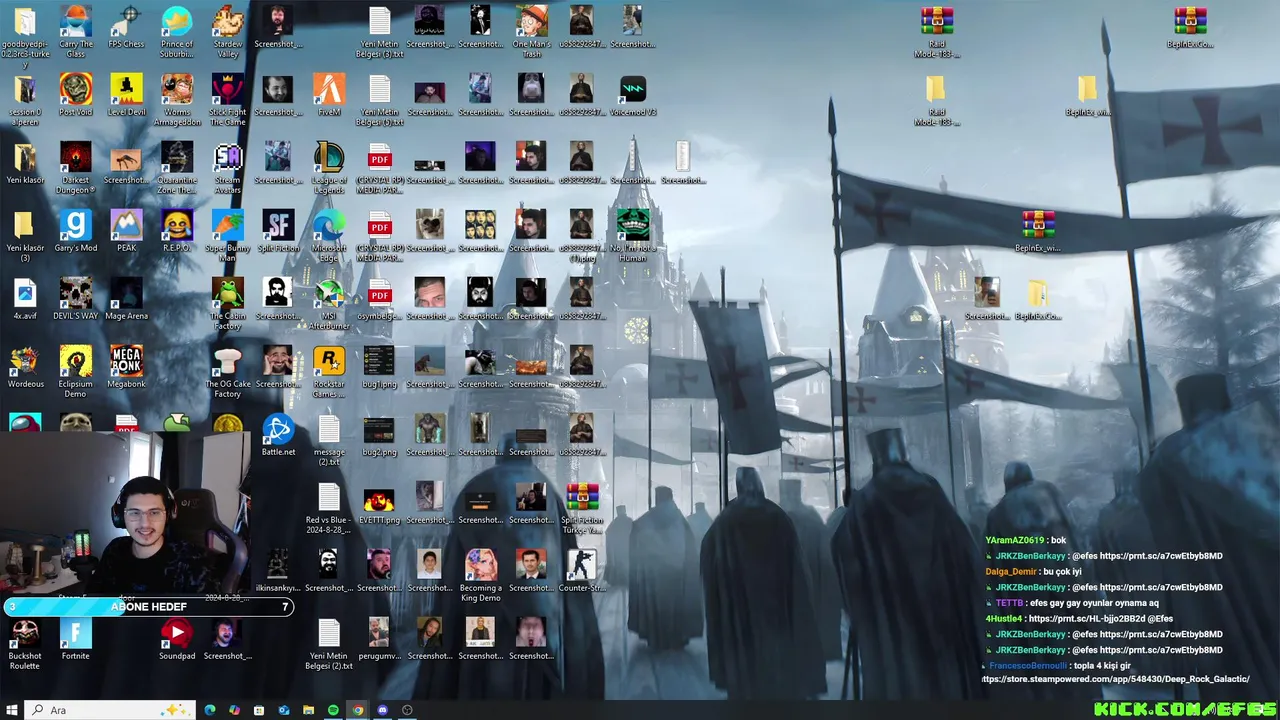Open Becoming a King Demo shortcut
The height and width of the screenshot is (720, 1280).
480,575
